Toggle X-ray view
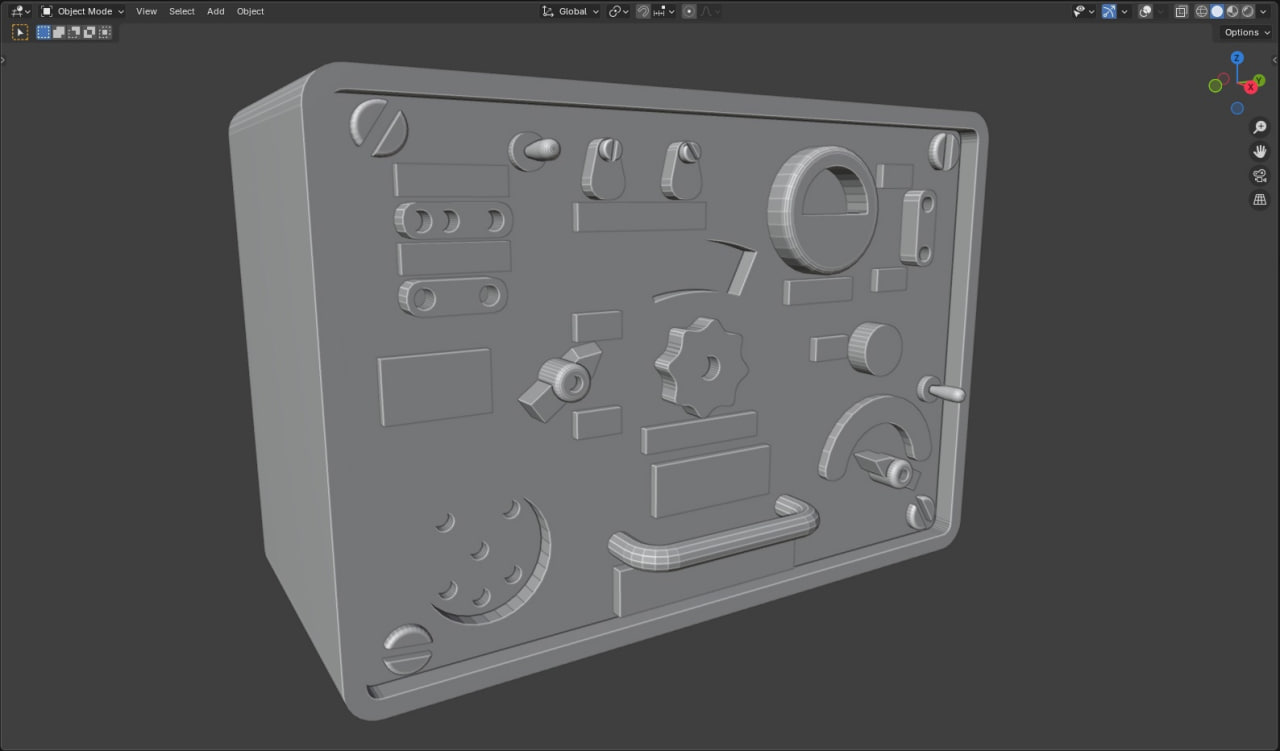The height and width of the screenshot is (751, 1280). (1180, 11)
